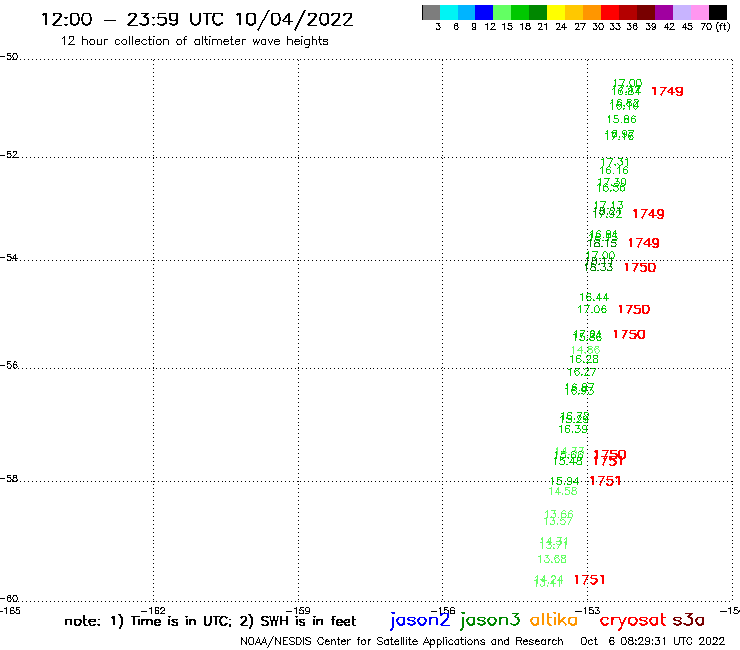
Task: Click the lavender swatch in the color scale
Action: [x=681, y=12]
